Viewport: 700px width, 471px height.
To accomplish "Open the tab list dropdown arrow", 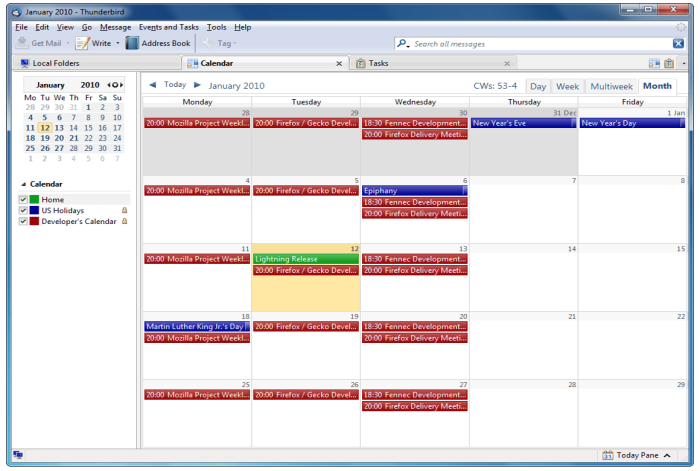I will (x=684, y=63).
